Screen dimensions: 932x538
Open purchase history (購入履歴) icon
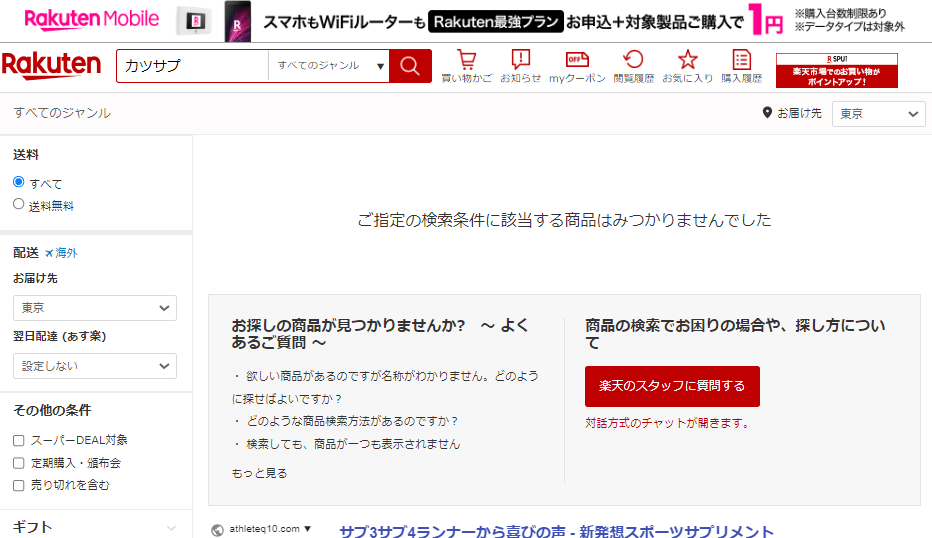(x=742, y=66)
